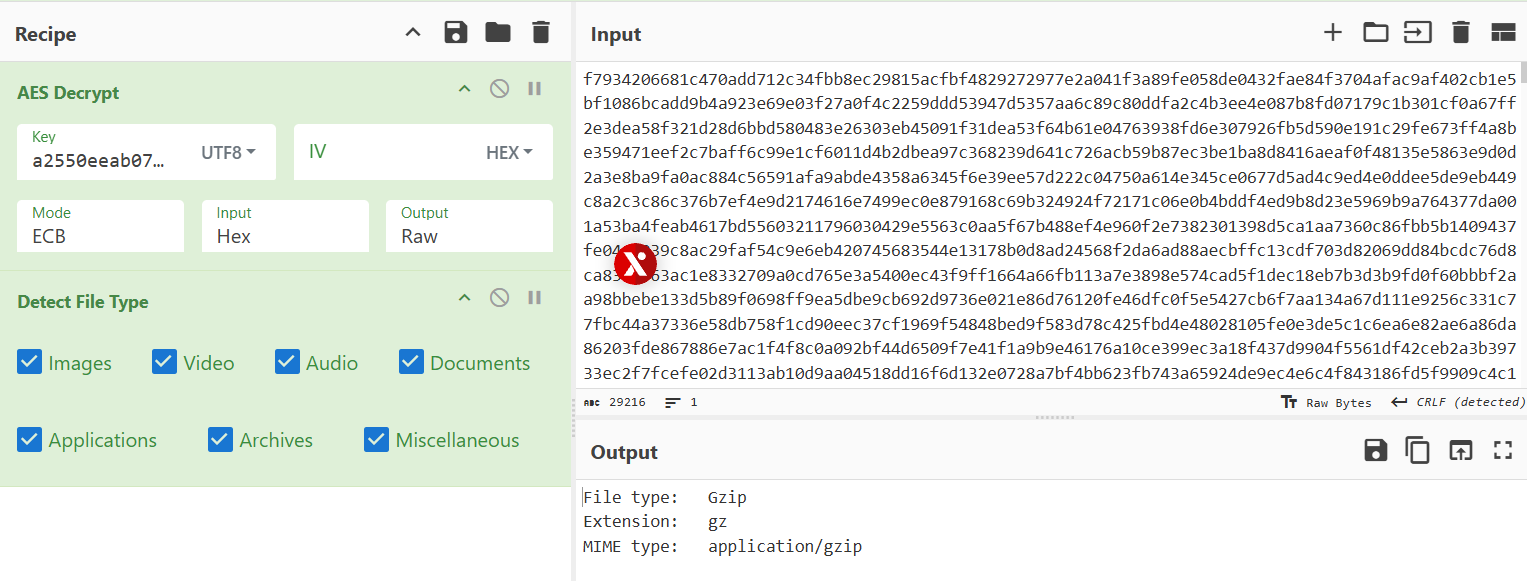The width and height of the screenshot is (1527, 581).
Task: Clear the recipe with the trash icon
Action: click(541, 33)
